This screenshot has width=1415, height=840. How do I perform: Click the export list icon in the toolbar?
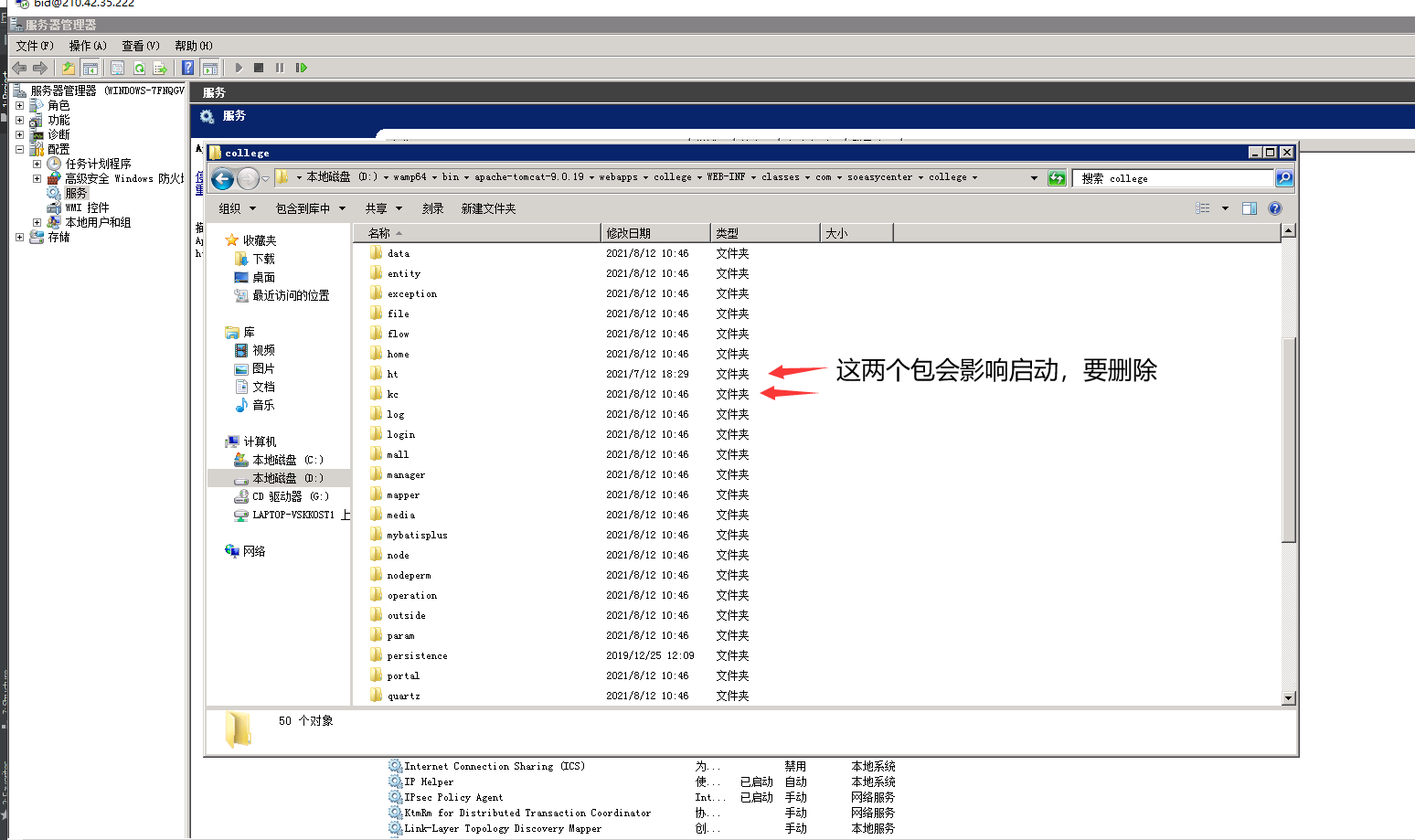coord(160,68)
